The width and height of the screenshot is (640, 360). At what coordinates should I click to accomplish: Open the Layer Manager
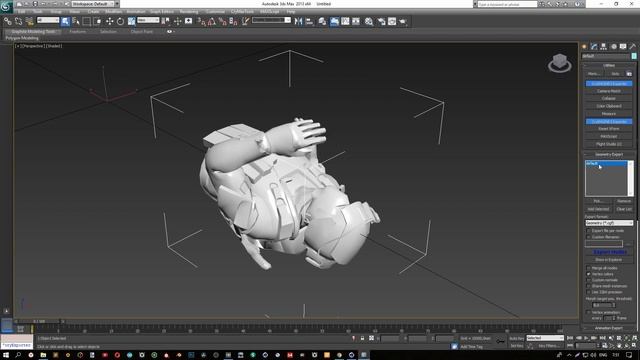[x=322, y=21]
